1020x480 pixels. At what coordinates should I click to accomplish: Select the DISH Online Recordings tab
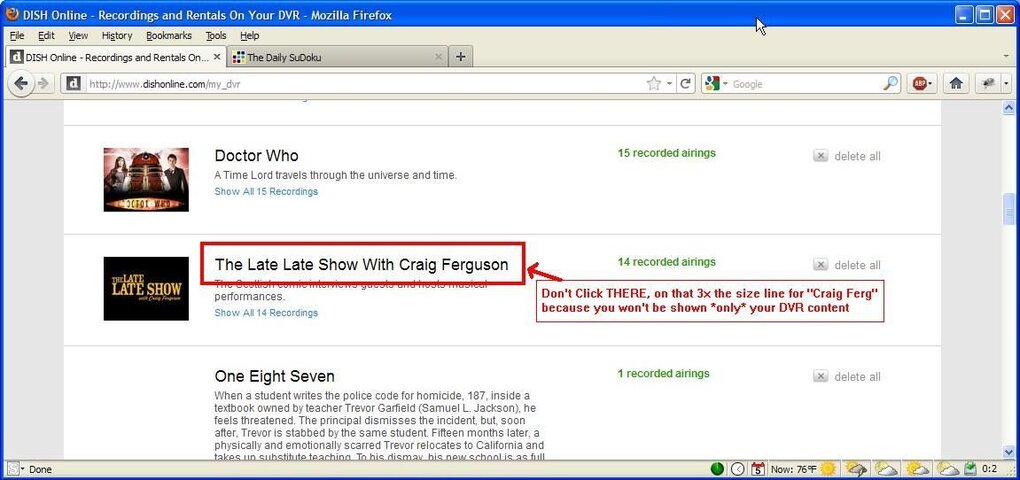(x=117, y=57)
